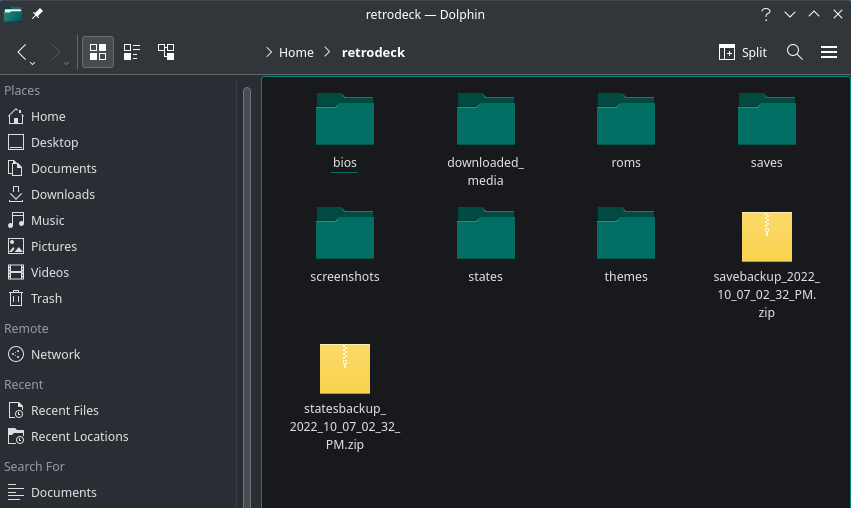
Task: Expand the chevron before retrodeck breadcrumb
Action: (x=328, y=52)
